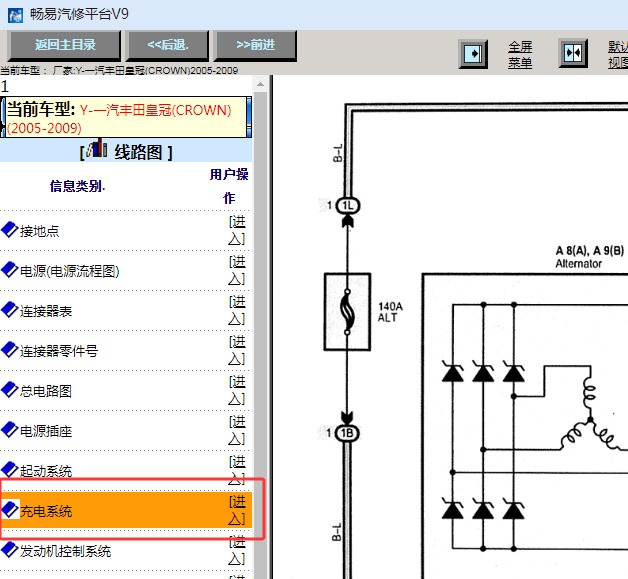Click the split-view icon with two arrows
The height and width of the screenshot is (579, 628).
[x=573, y=53]
